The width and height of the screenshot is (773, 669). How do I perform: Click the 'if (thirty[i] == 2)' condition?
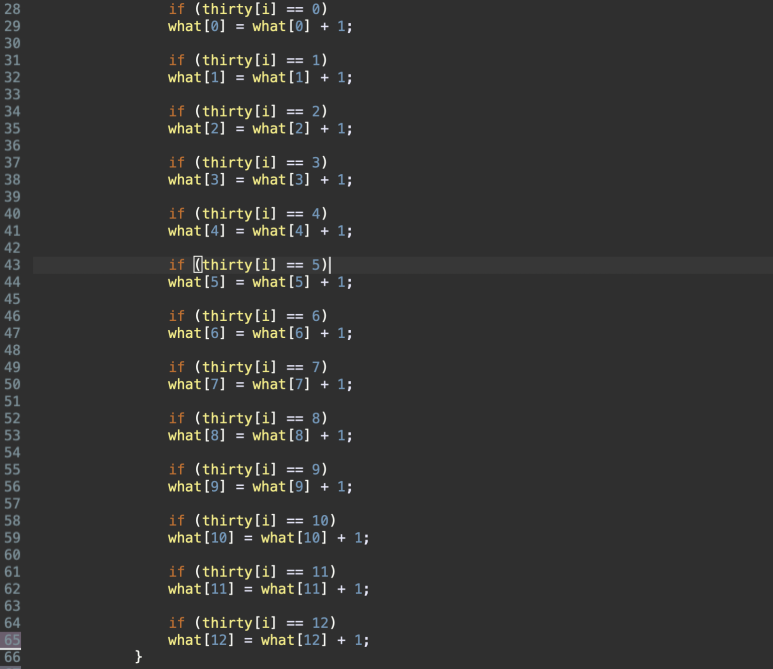click(248, 111)
